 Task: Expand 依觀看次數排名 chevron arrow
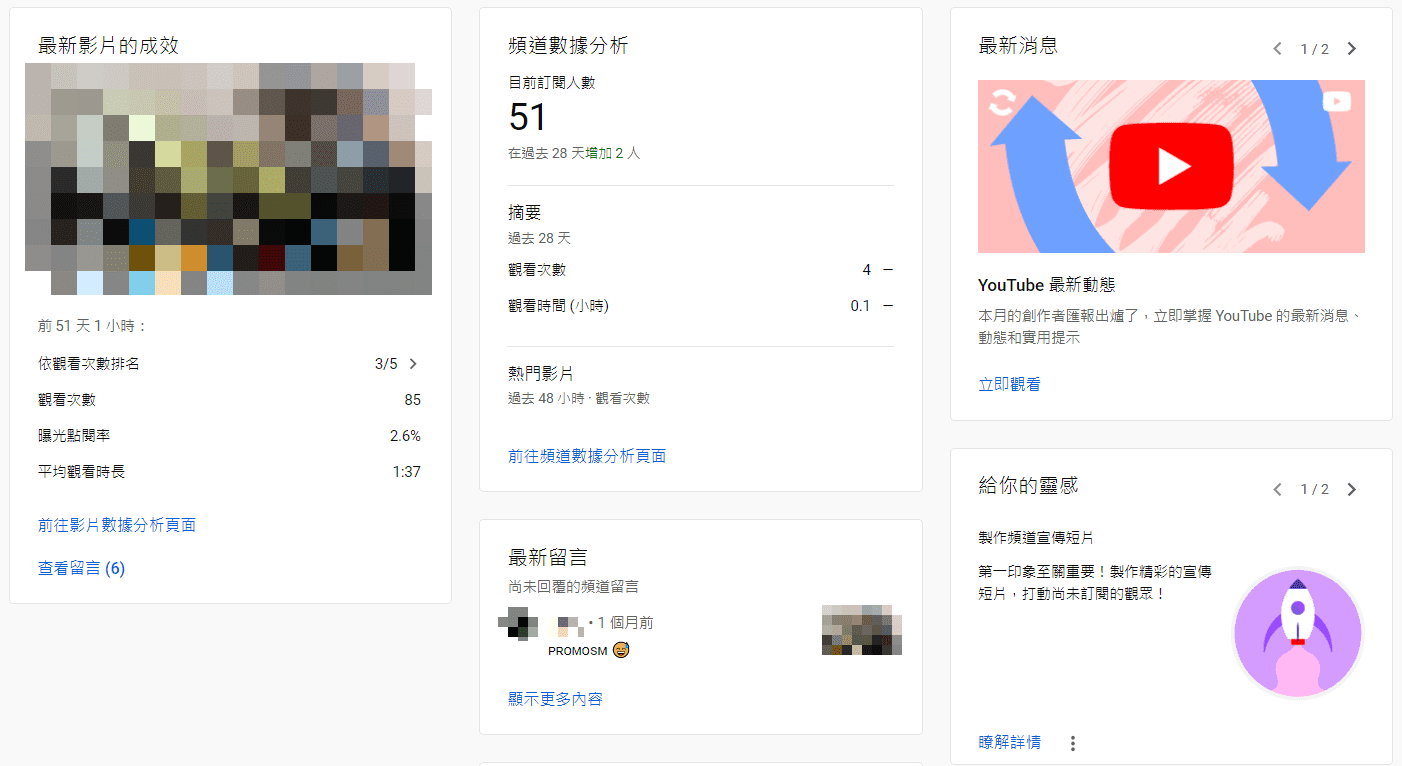pyautogui.click(x=413, y=364)
